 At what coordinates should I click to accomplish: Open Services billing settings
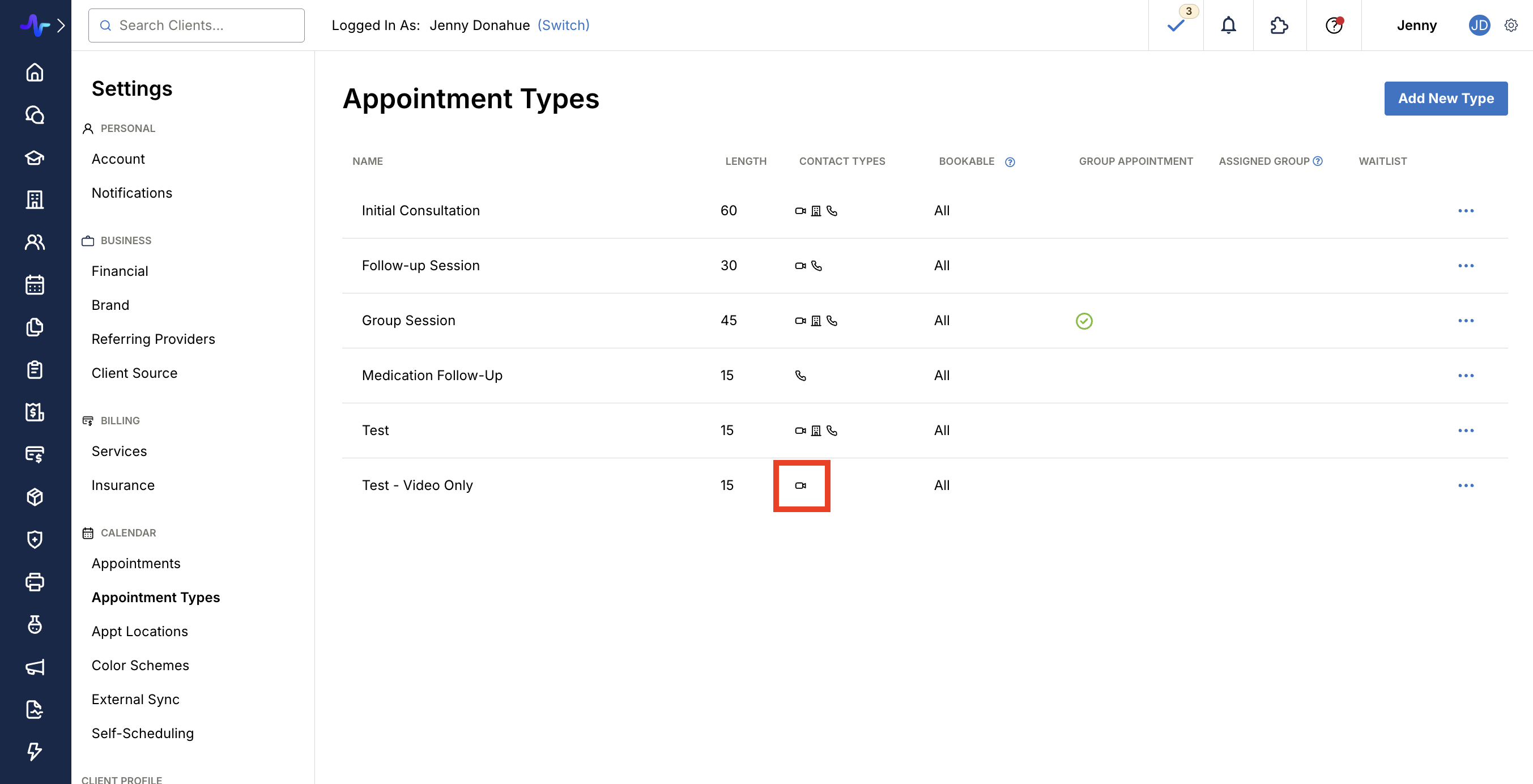coord(119,451)
